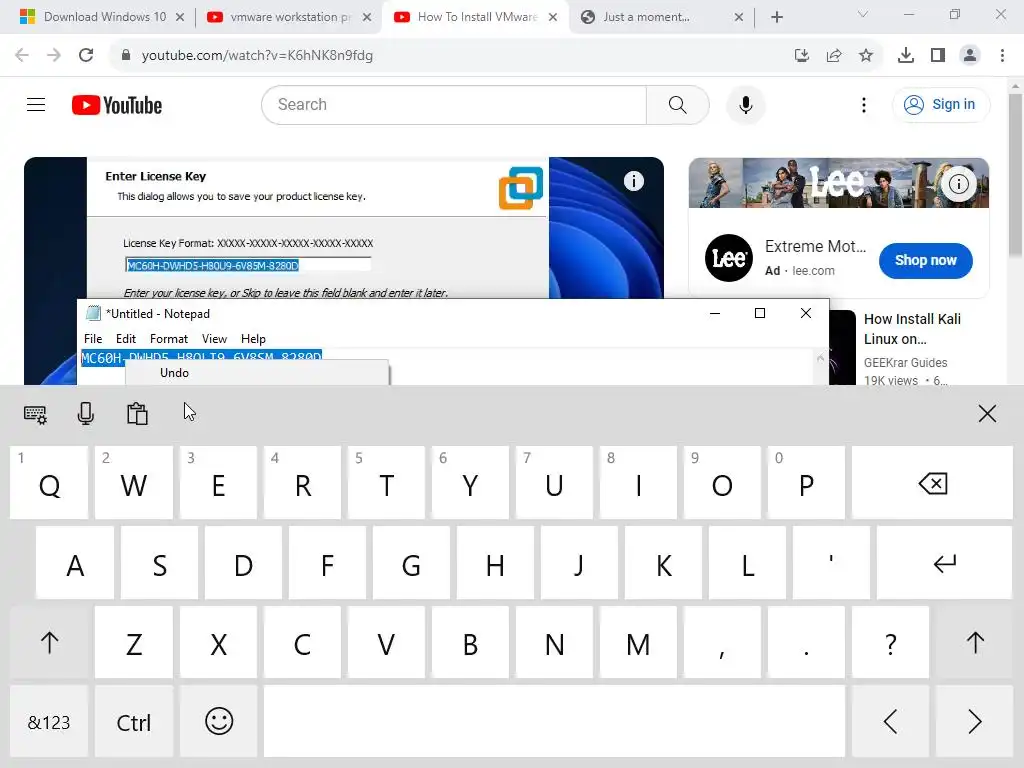The width and height of the screenshot is (1024, 768).
Task: Click the Sign in button
Action: 940,104
